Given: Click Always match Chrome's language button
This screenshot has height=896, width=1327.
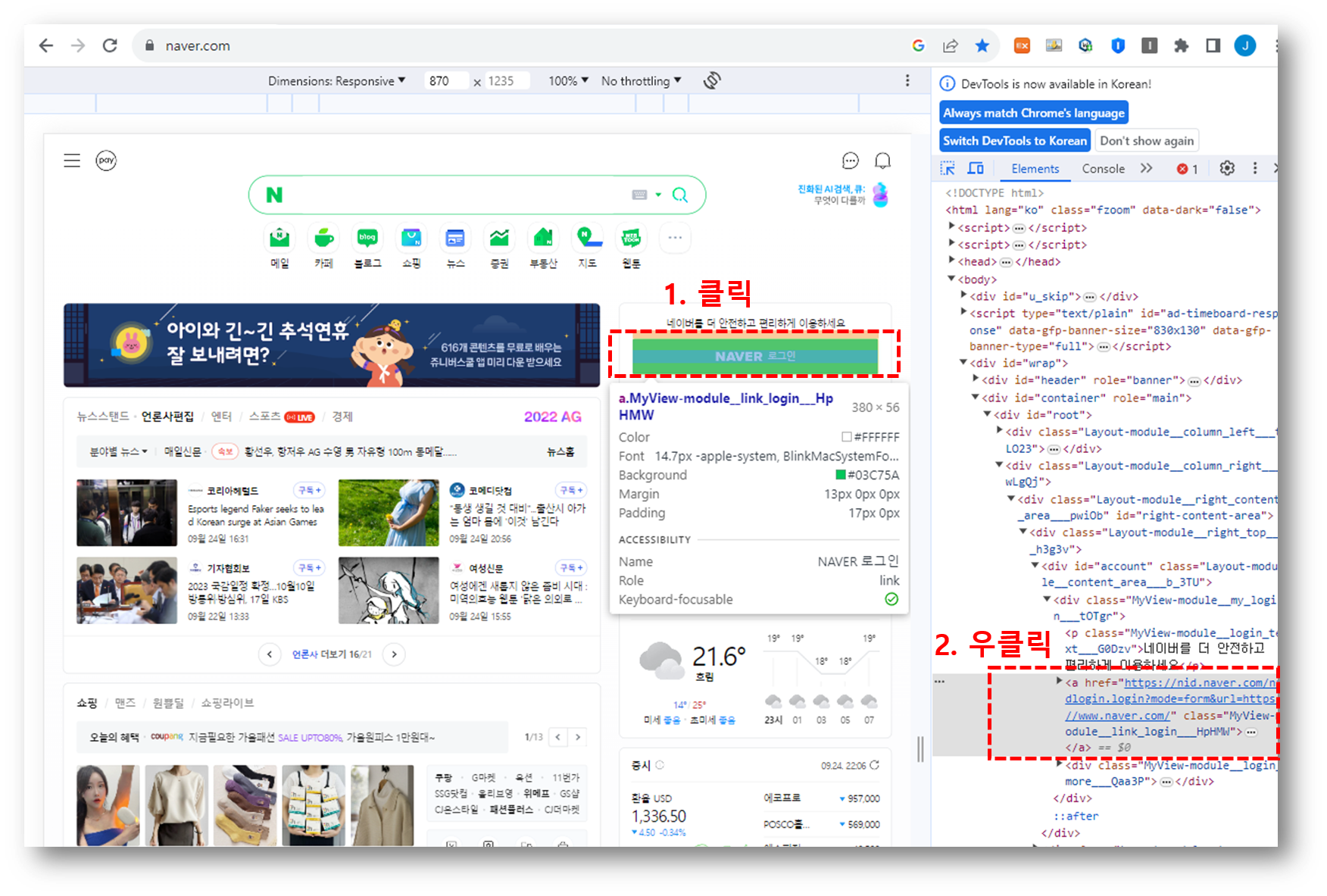Looking at the screenshot, I should [x=1033, y=113].
